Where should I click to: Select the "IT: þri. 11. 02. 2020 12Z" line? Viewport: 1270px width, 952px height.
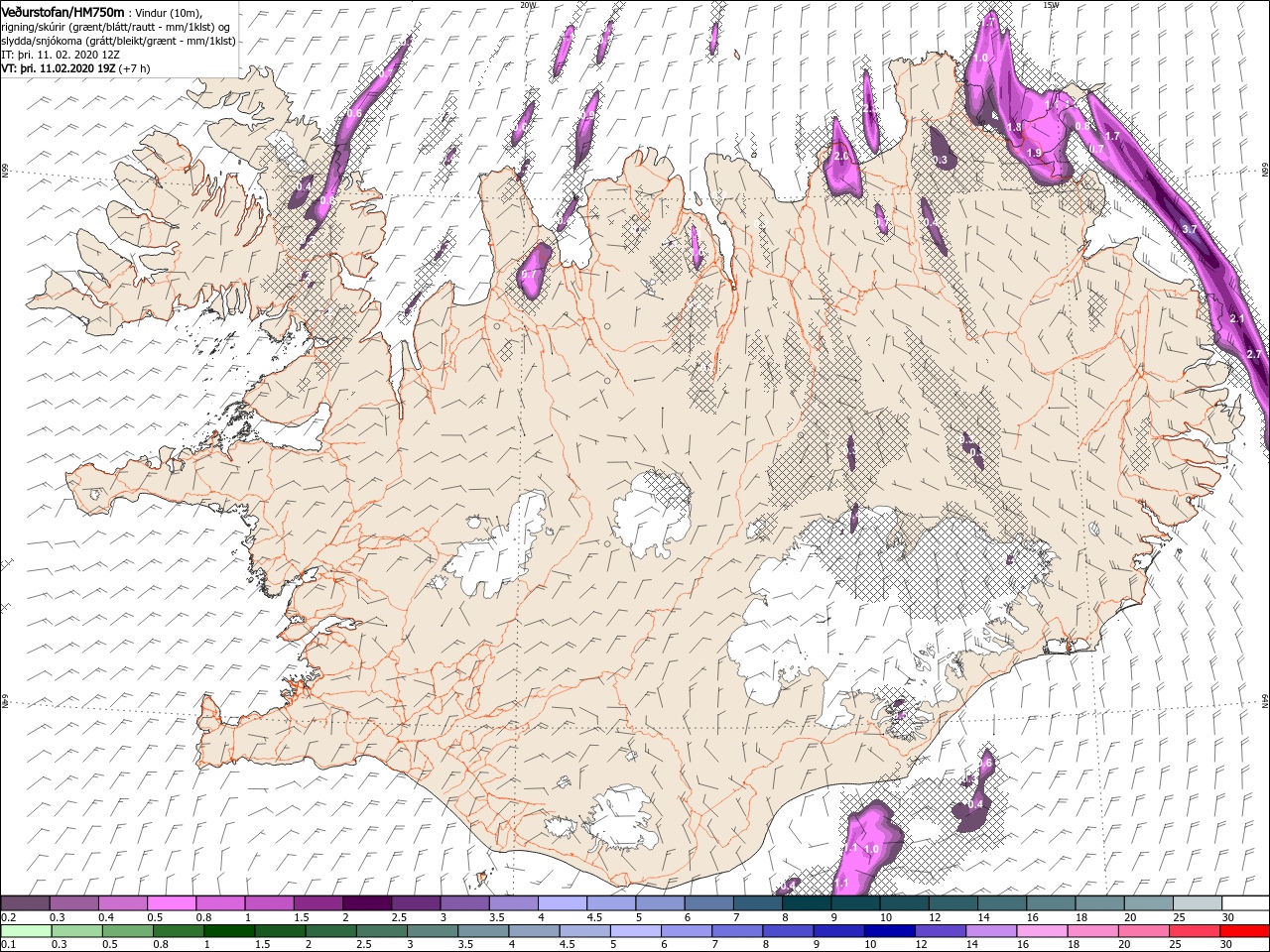(x=63, y=55)
